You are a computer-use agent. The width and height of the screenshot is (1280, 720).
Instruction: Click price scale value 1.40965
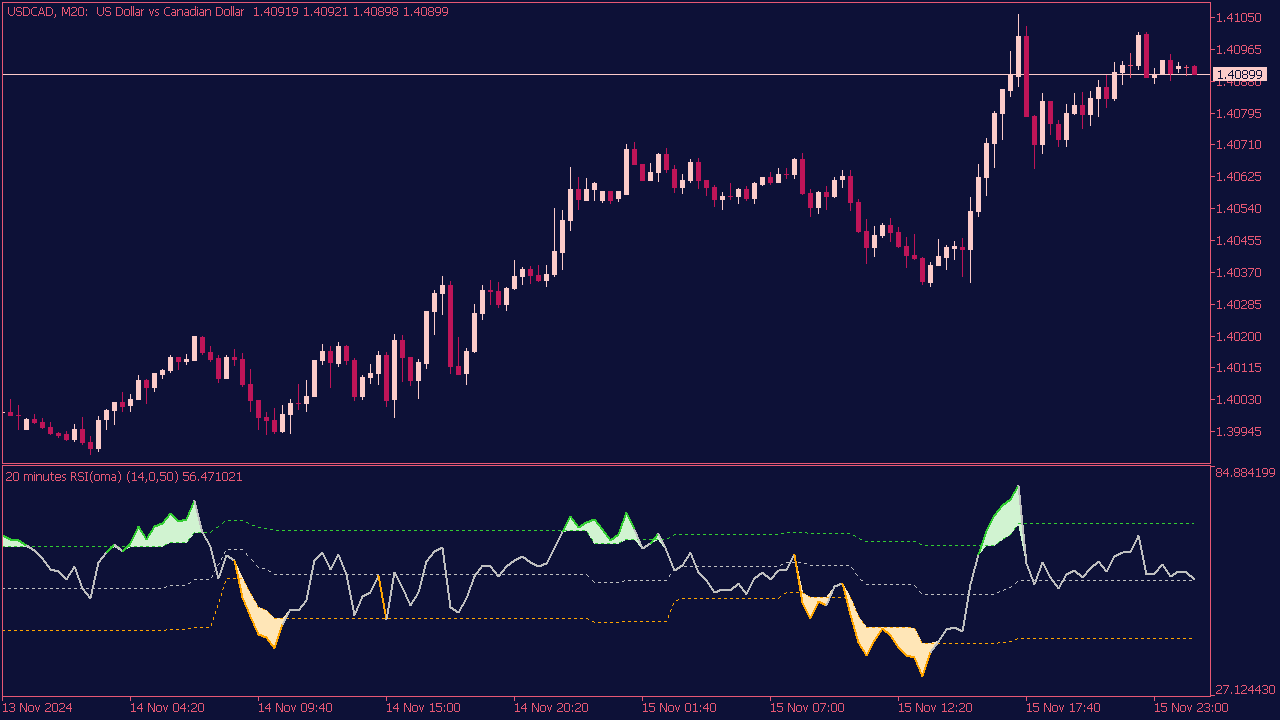click(x=1237, y=49)
